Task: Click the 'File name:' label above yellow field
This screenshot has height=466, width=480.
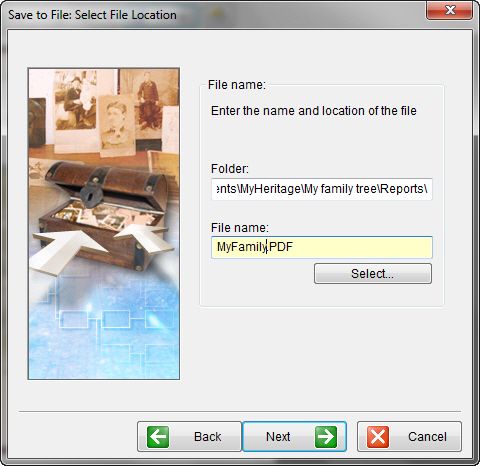Action: point(240,228)
